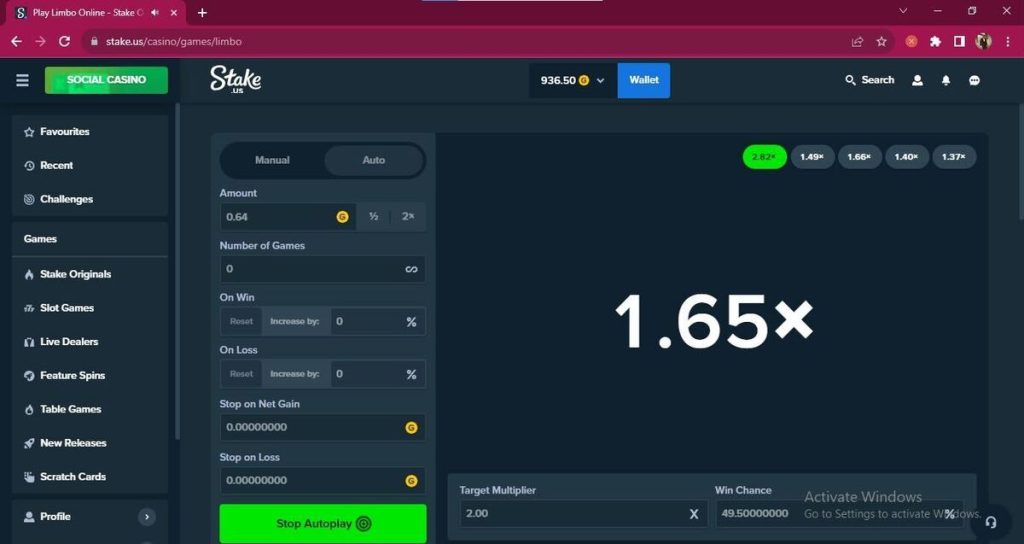The height and width of the screenshot is (544, 1024).
Task: Expand the balance currency dropdown
Action: (x=573, y=80)
